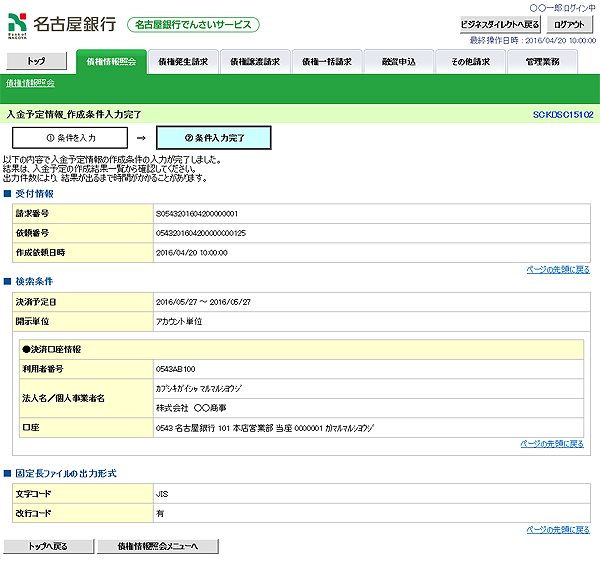Click the 検索条件 section heading
Screen dimensions: 600x562
tap(34, 282)
